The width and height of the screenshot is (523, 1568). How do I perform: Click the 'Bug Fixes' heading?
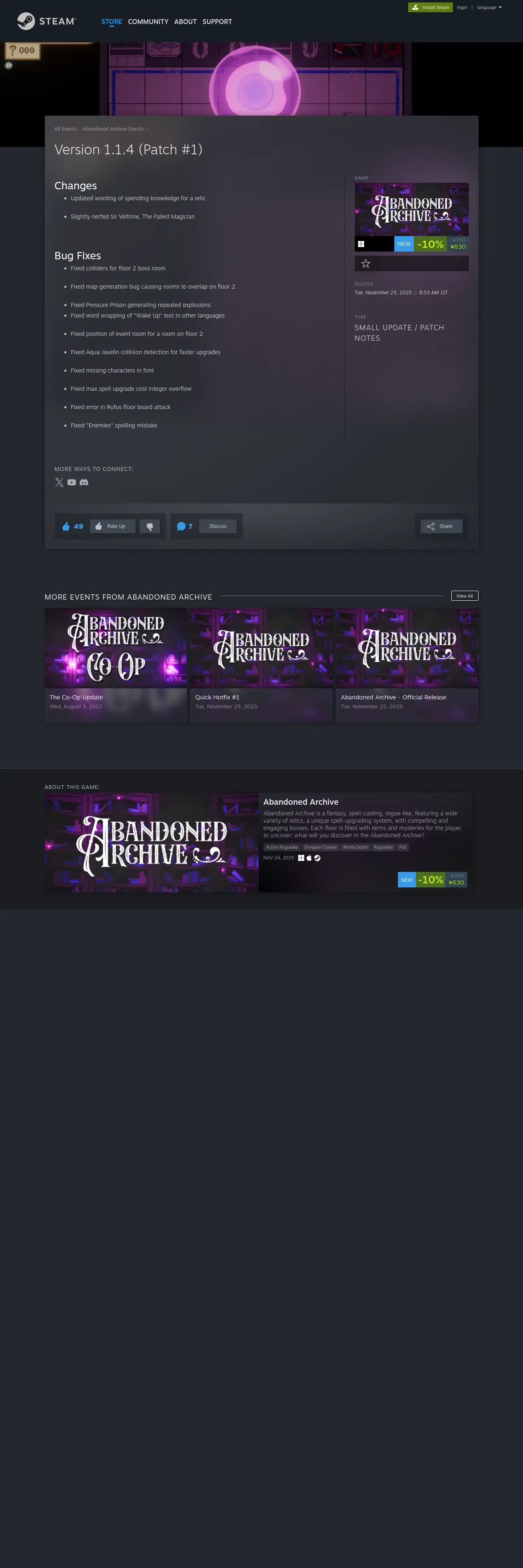click(78, 256)
